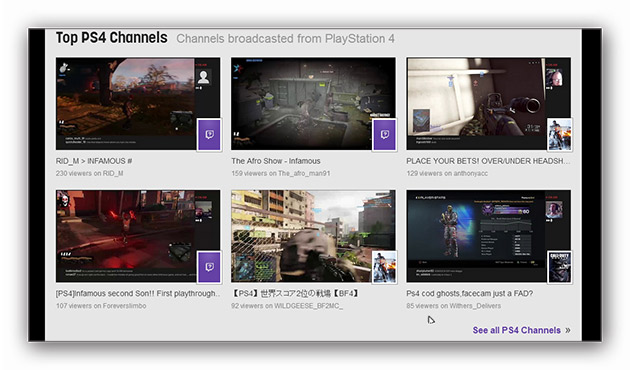Click 'Ps4 cod ghosts,facecam just a FAD?' title
630x370 pixels.
(x=469, y=293)
